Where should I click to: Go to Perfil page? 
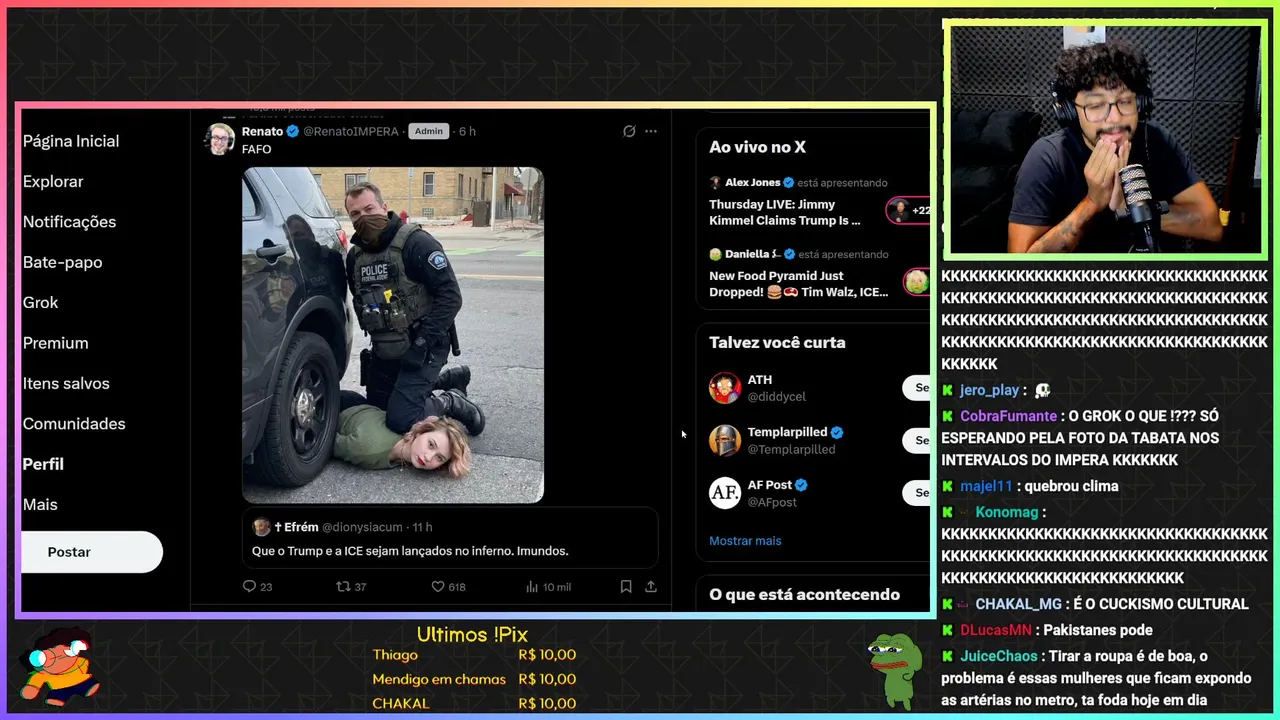click(43, 464)
